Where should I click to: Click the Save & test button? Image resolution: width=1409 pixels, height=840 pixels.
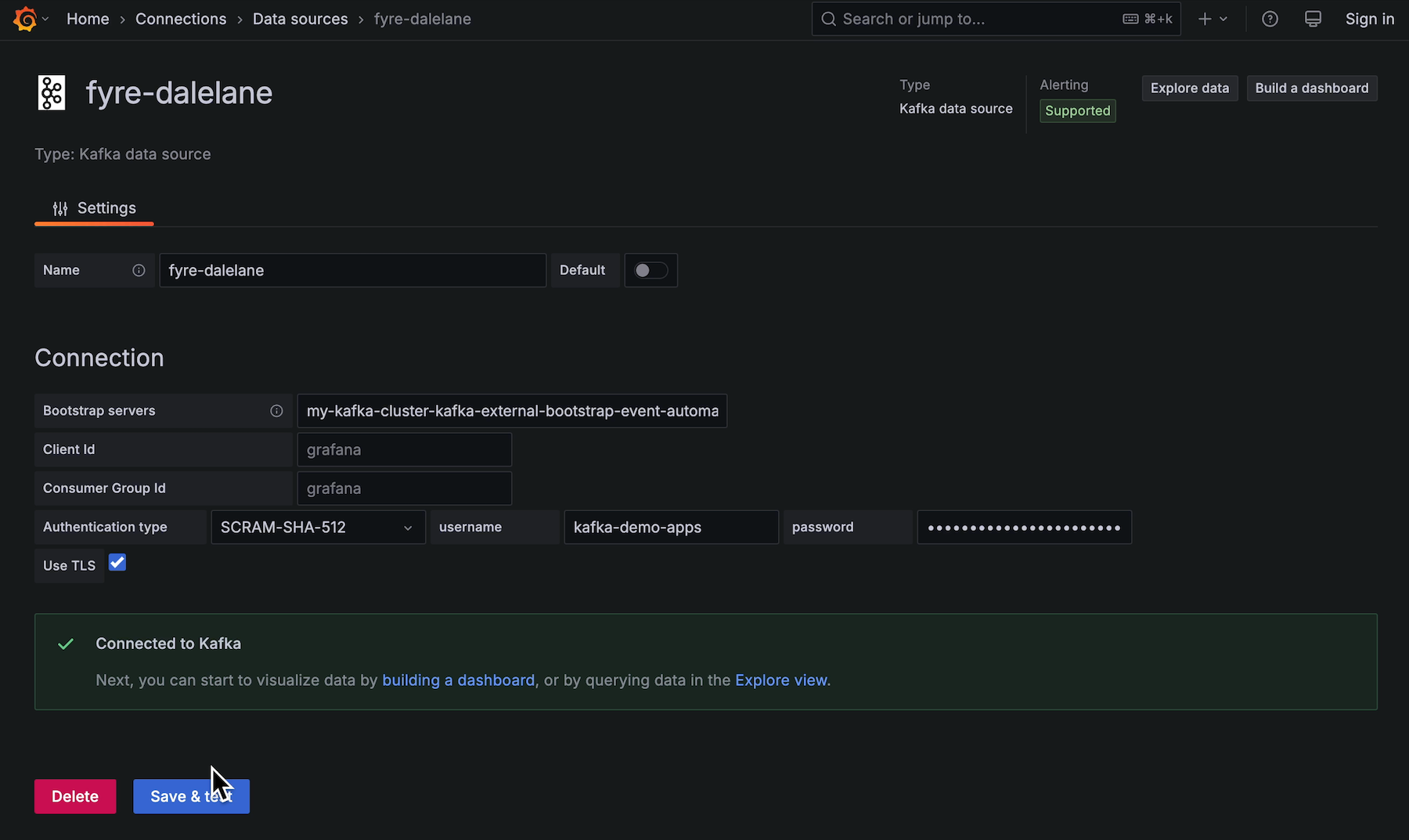click(191, 796)
